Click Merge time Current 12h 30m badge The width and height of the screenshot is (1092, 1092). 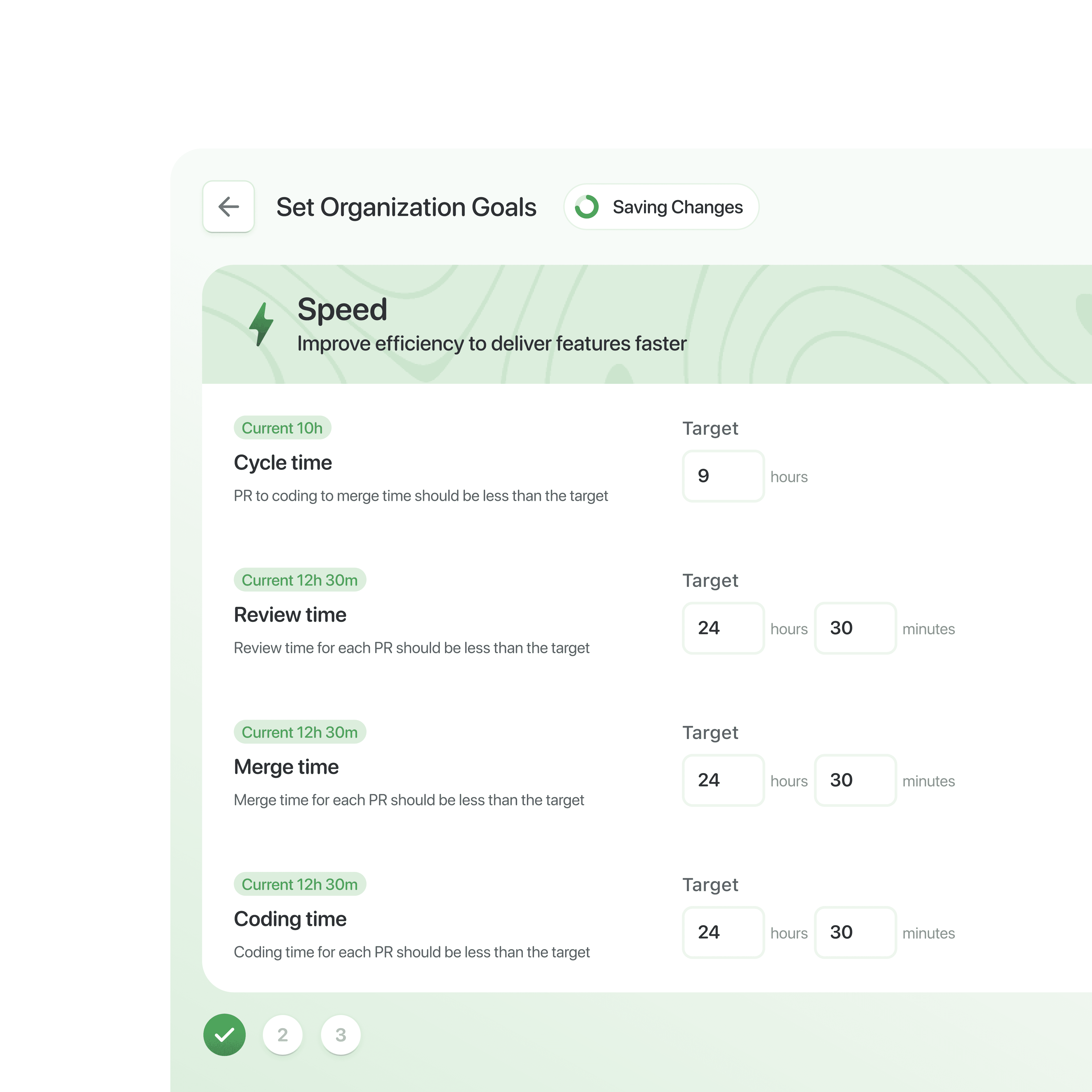(x=299, y=732)
